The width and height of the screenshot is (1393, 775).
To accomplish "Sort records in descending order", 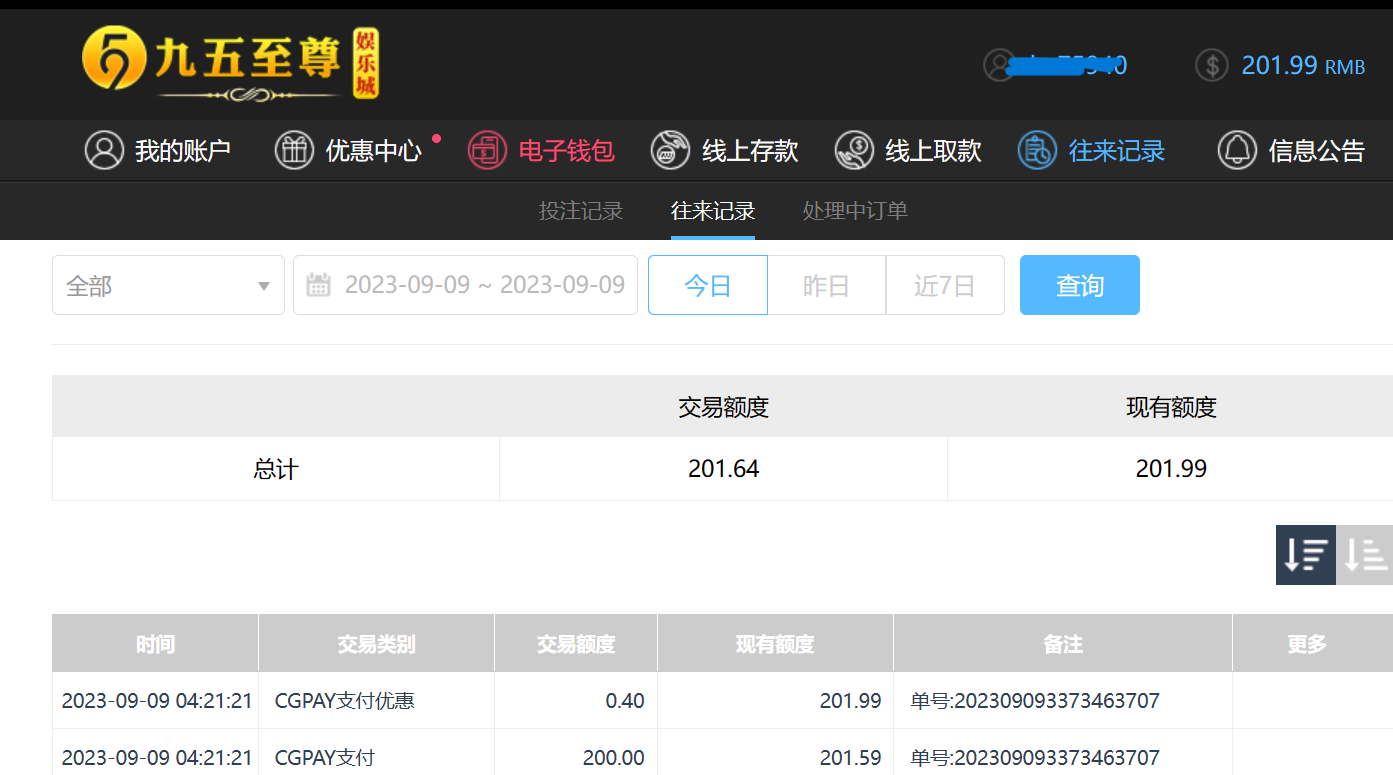I will pyautogui.click(x=1306, y=554).
